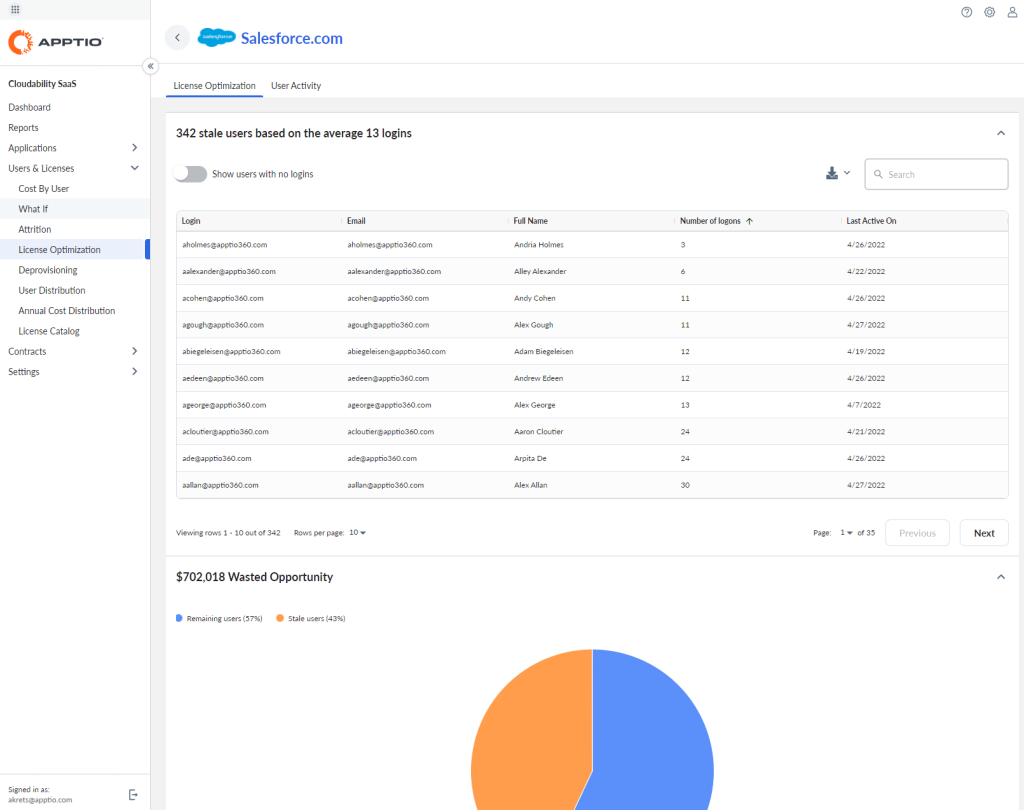Open the settings gear icon top right
This screenshot has width=1024, height=810.
coord(989,12)
